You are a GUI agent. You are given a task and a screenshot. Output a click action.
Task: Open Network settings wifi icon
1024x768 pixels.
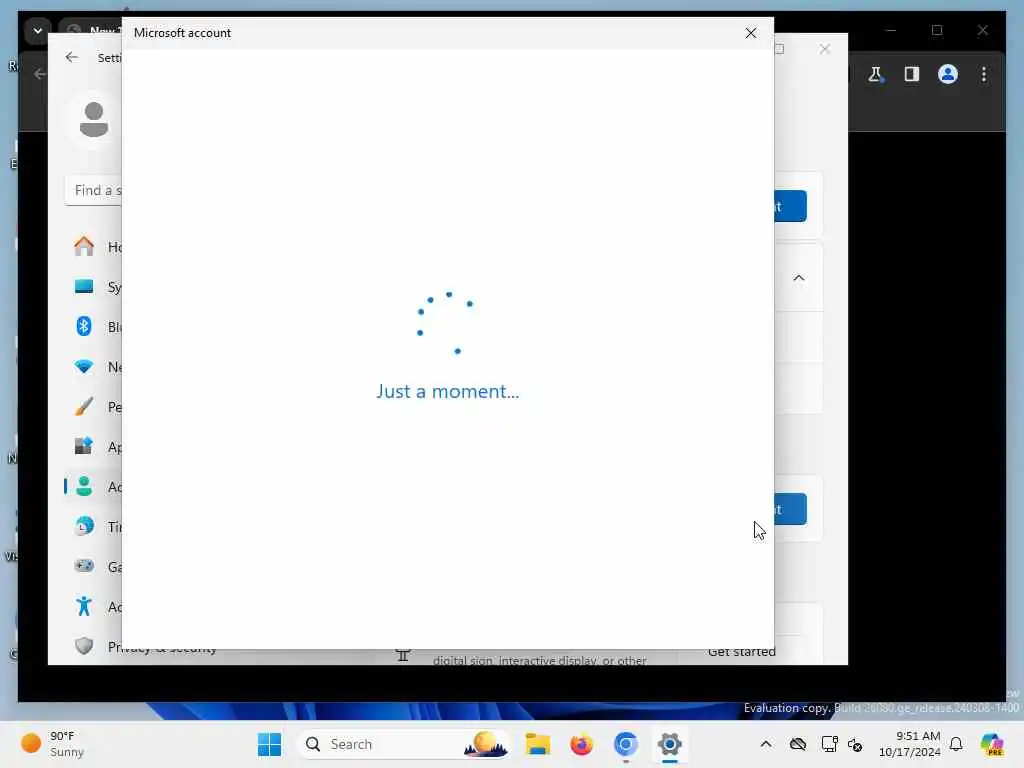(84, 366)
